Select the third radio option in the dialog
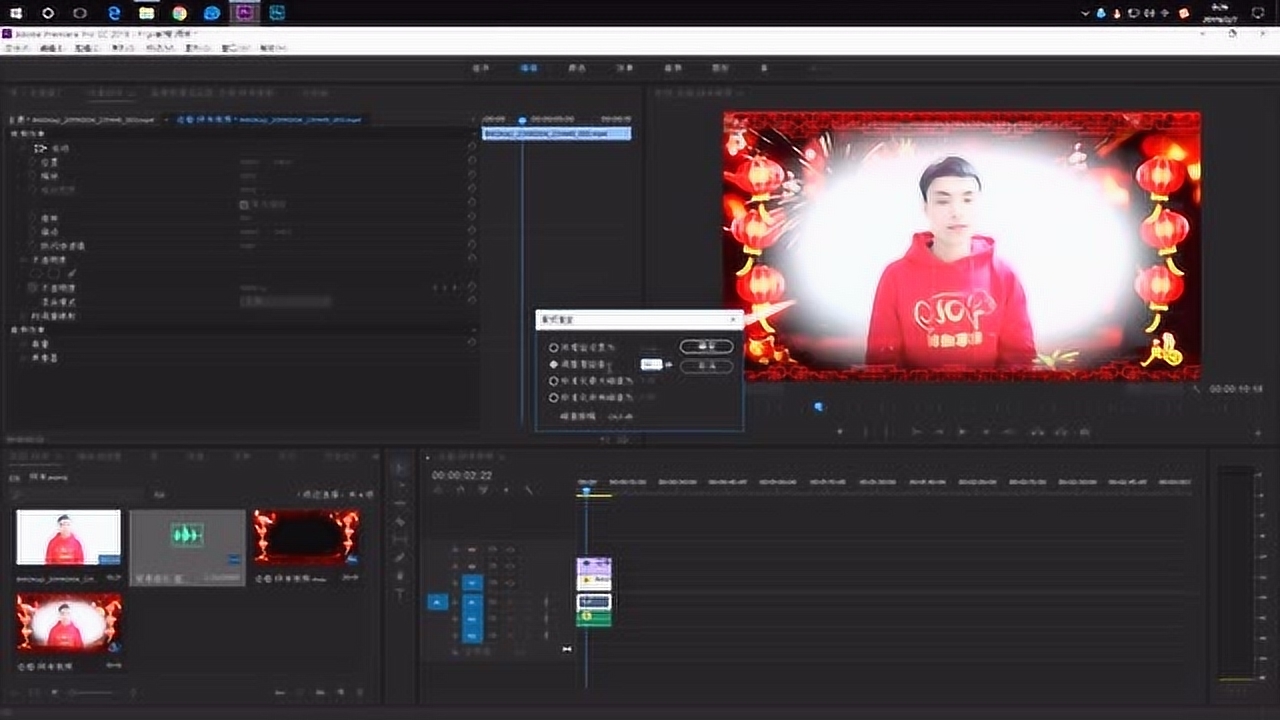1280x720 pixels. 553,381
